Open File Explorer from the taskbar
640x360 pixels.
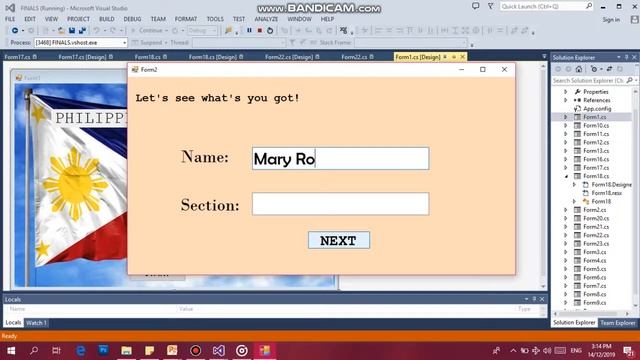click(x=127, y=351)
